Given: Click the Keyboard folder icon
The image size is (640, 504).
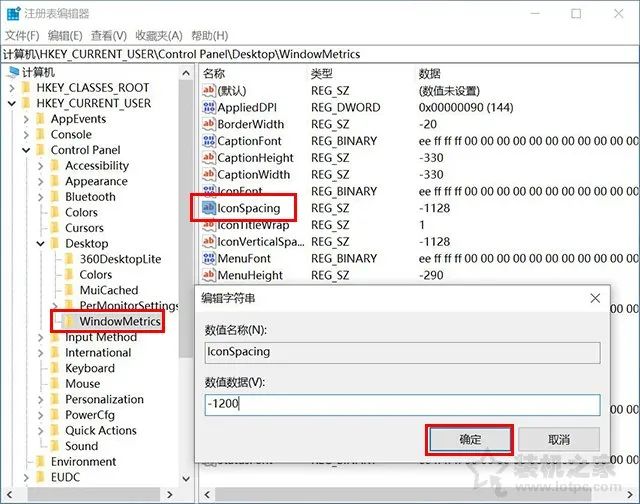Looking at the screenshot, I should click(55, 368).
